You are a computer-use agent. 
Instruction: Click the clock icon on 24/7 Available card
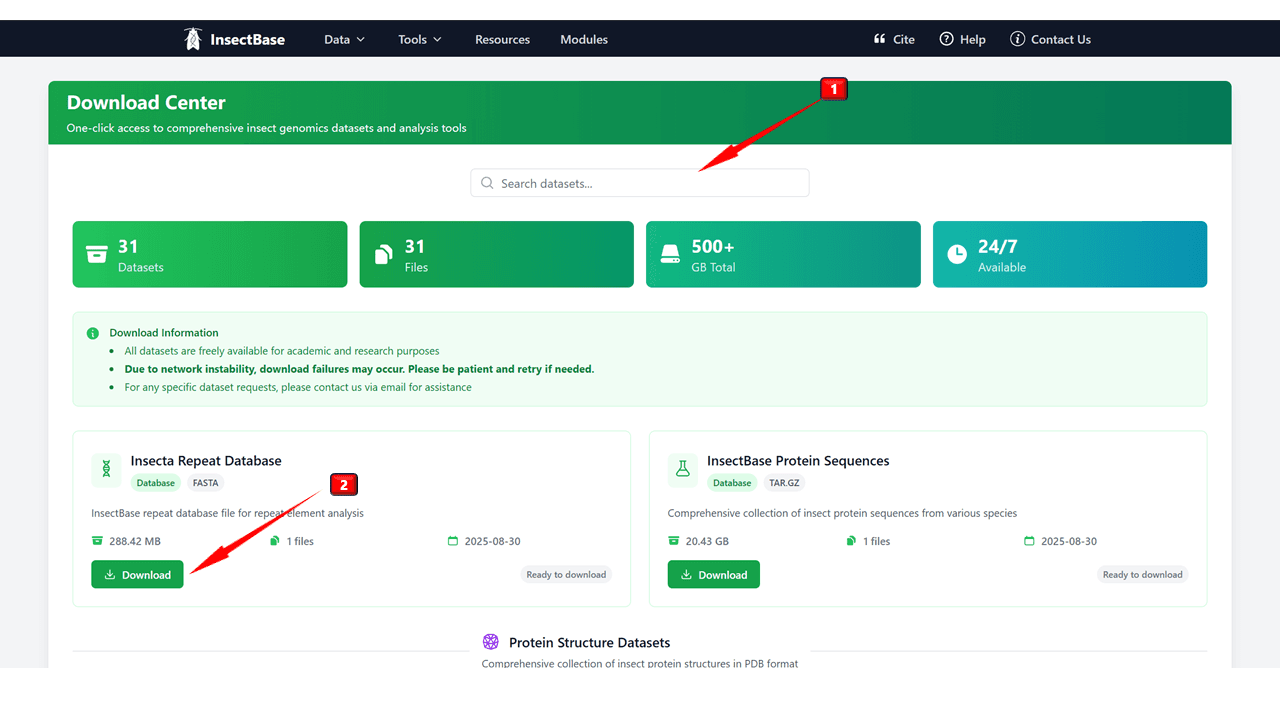click(x=957, y=254)
